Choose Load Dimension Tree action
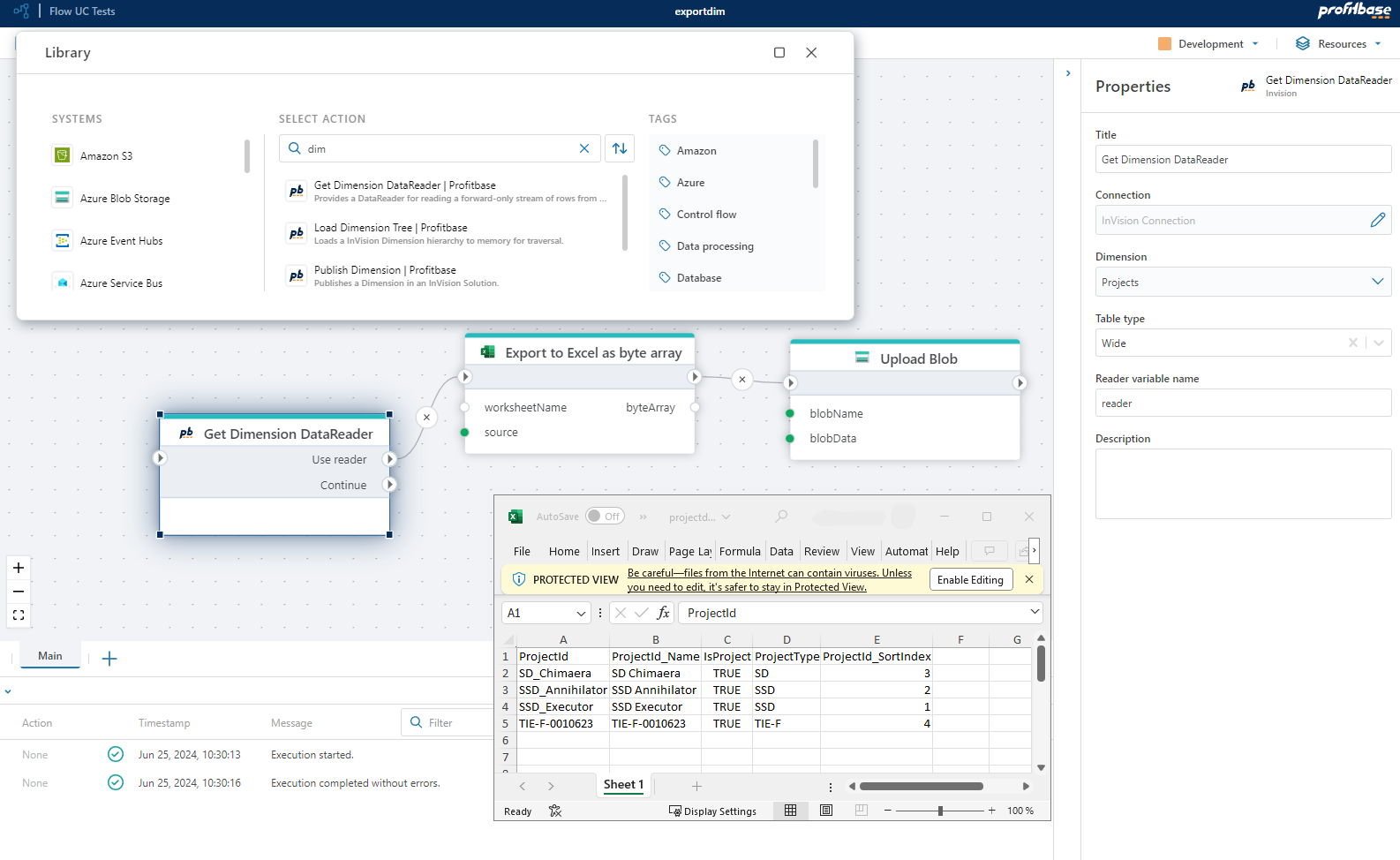 click(448, 233)
